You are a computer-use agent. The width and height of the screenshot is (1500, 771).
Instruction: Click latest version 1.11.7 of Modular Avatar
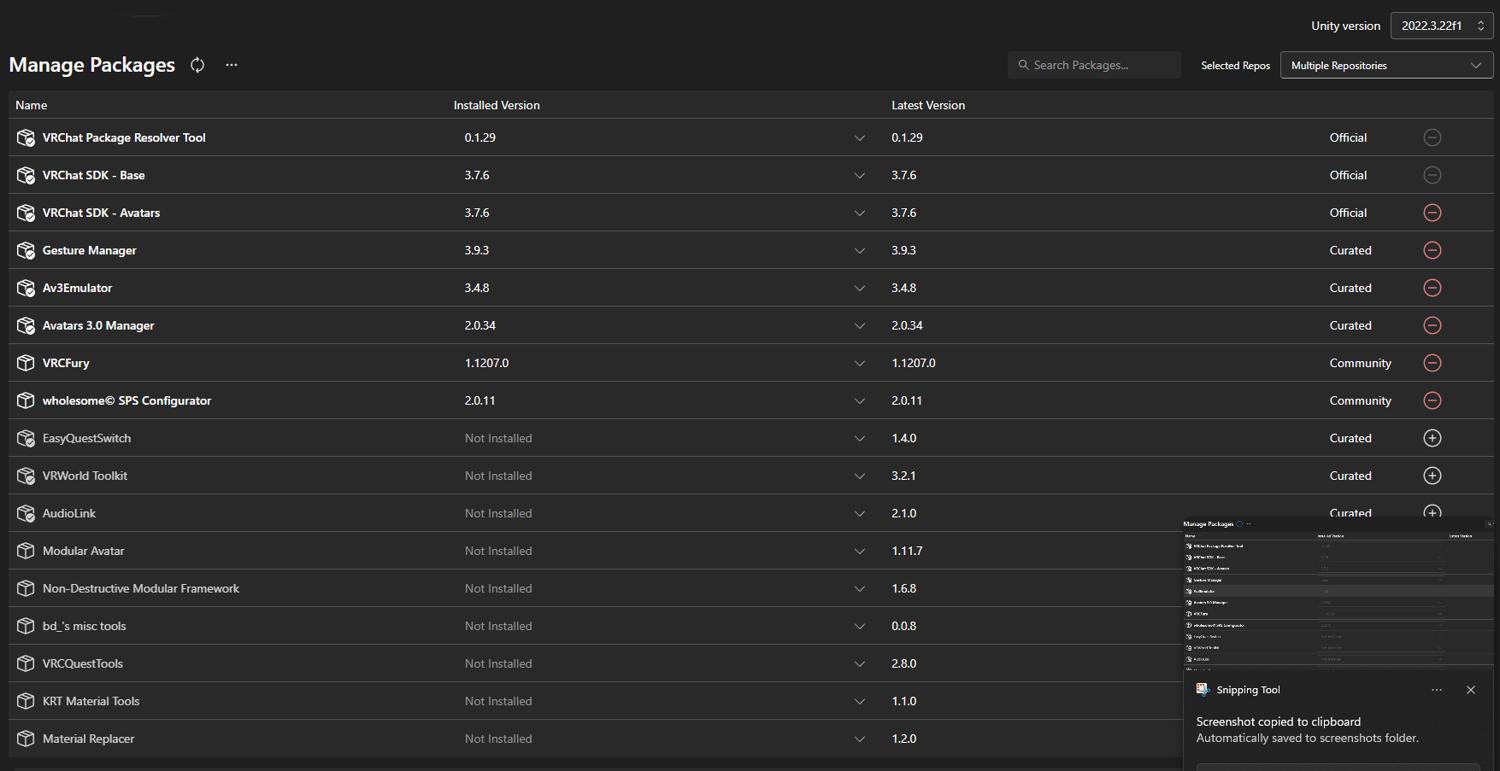tap(907, 551)
